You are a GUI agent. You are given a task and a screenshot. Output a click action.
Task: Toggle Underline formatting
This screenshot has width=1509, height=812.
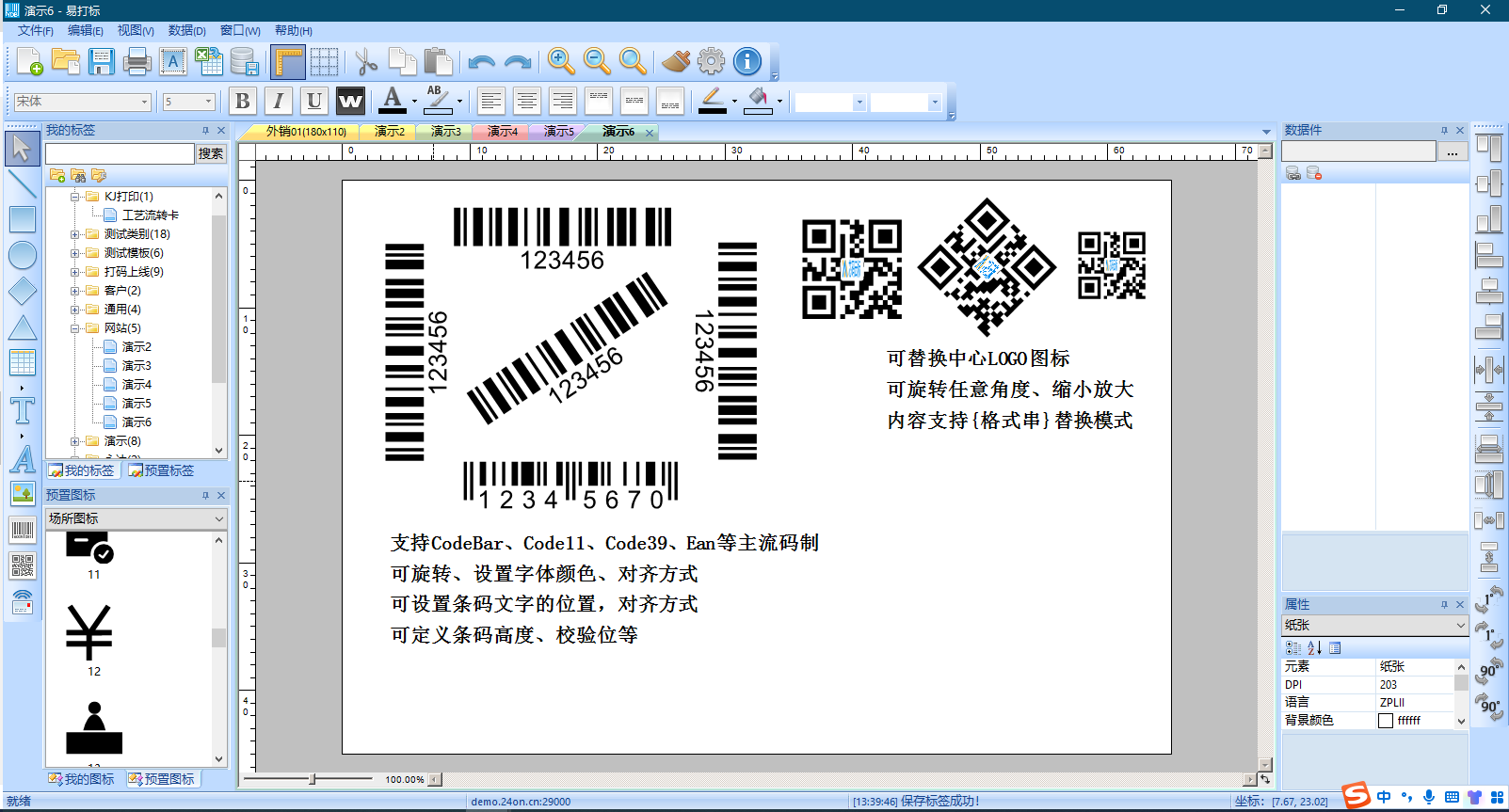point(314,101)
